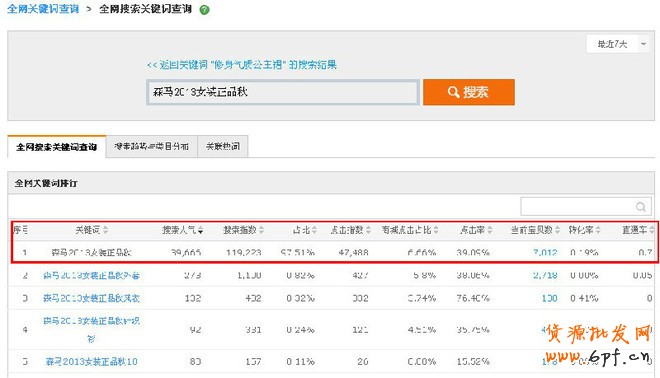Sort table by 占比 column

[305, 230]
